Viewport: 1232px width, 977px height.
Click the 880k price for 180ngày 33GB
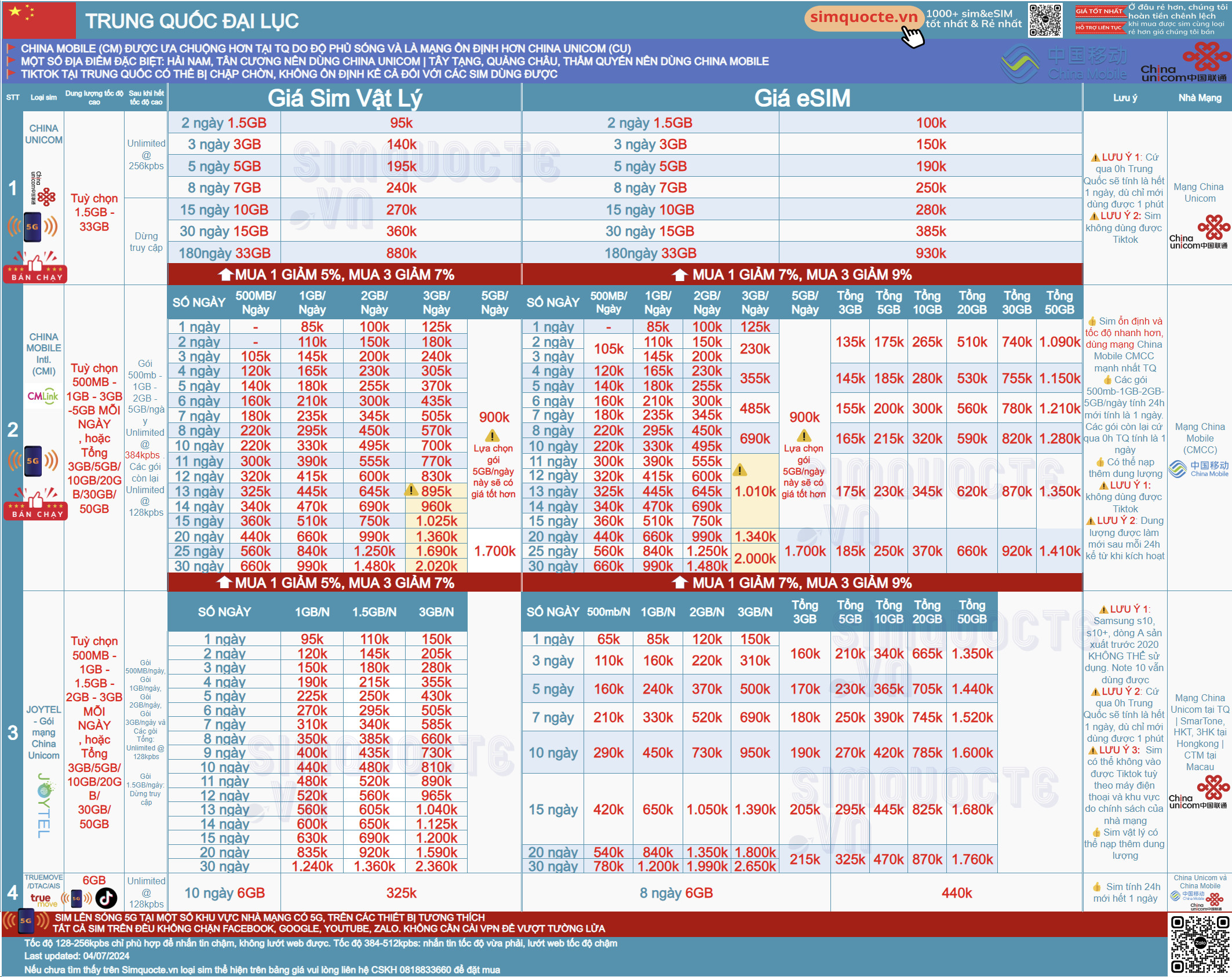[x=401, y=253]
